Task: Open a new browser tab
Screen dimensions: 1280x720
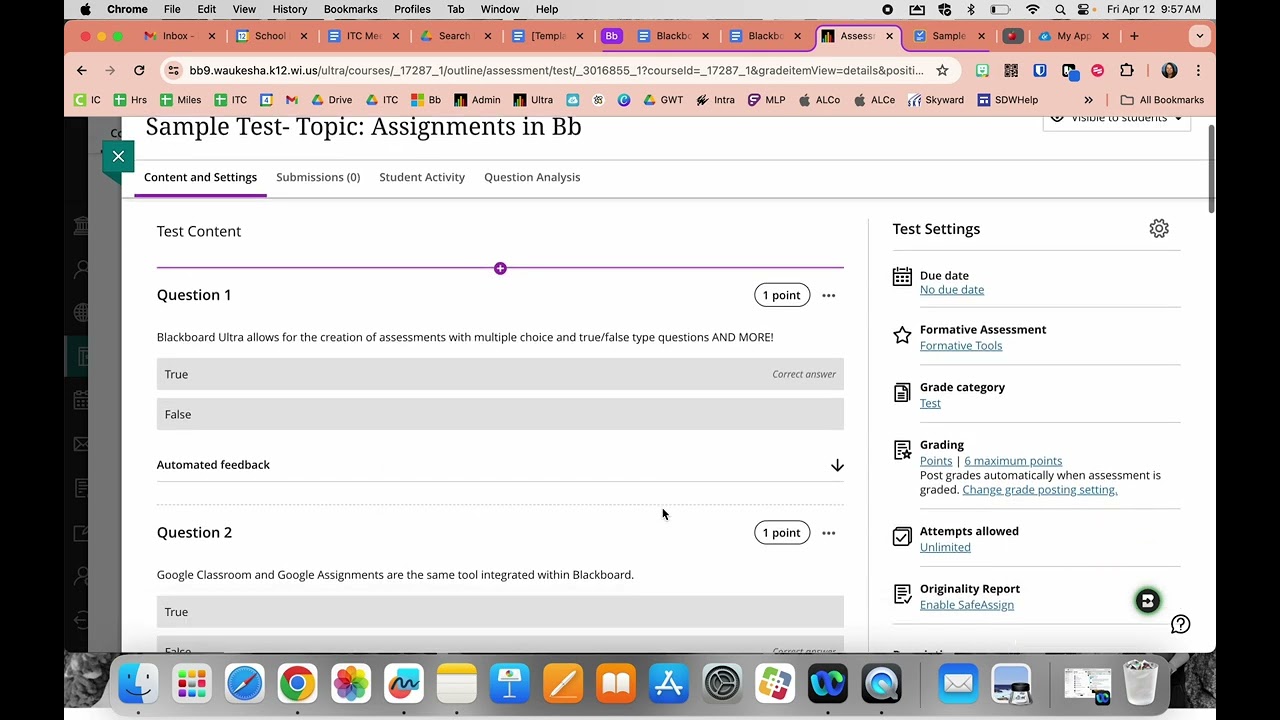Action: tap(1134, 36)
